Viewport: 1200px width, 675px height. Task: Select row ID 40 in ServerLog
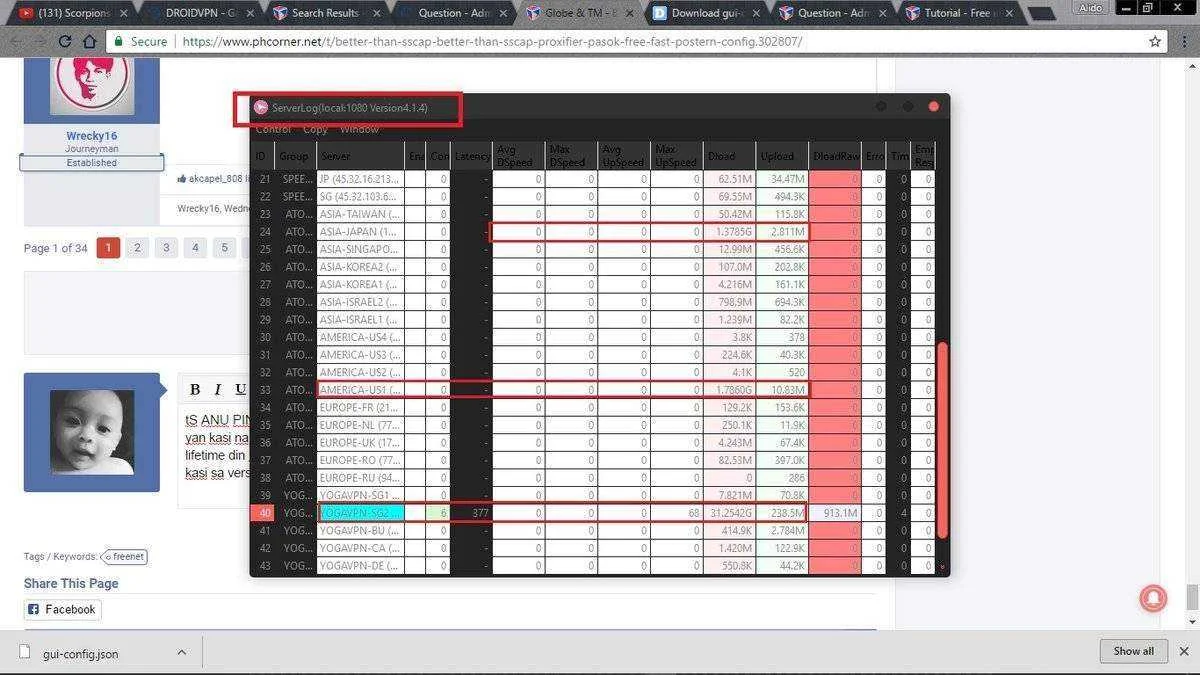262,513
